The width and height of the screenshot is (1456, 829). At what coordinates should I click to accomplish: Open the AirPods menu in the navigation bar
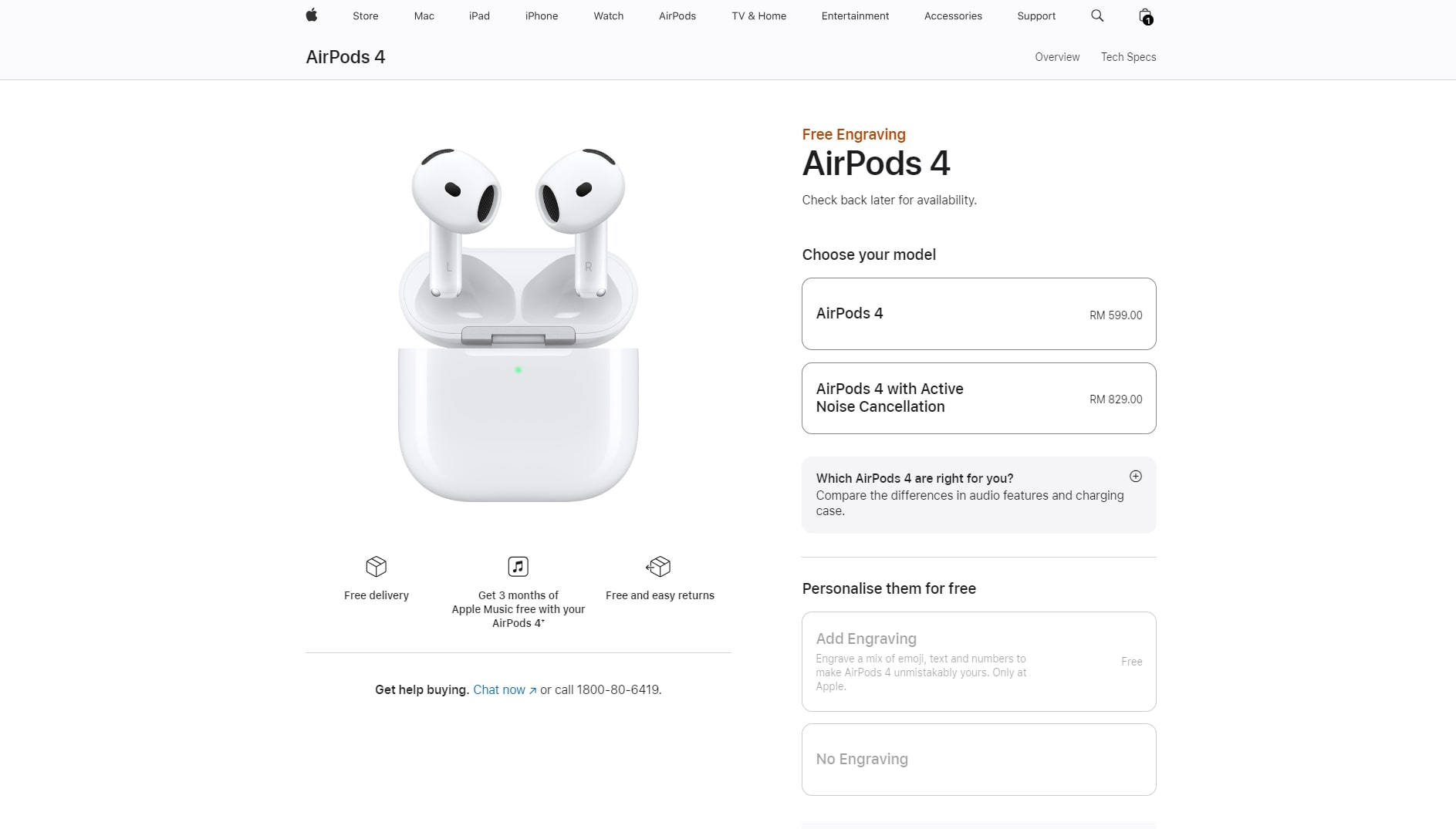tap(677, 15)
